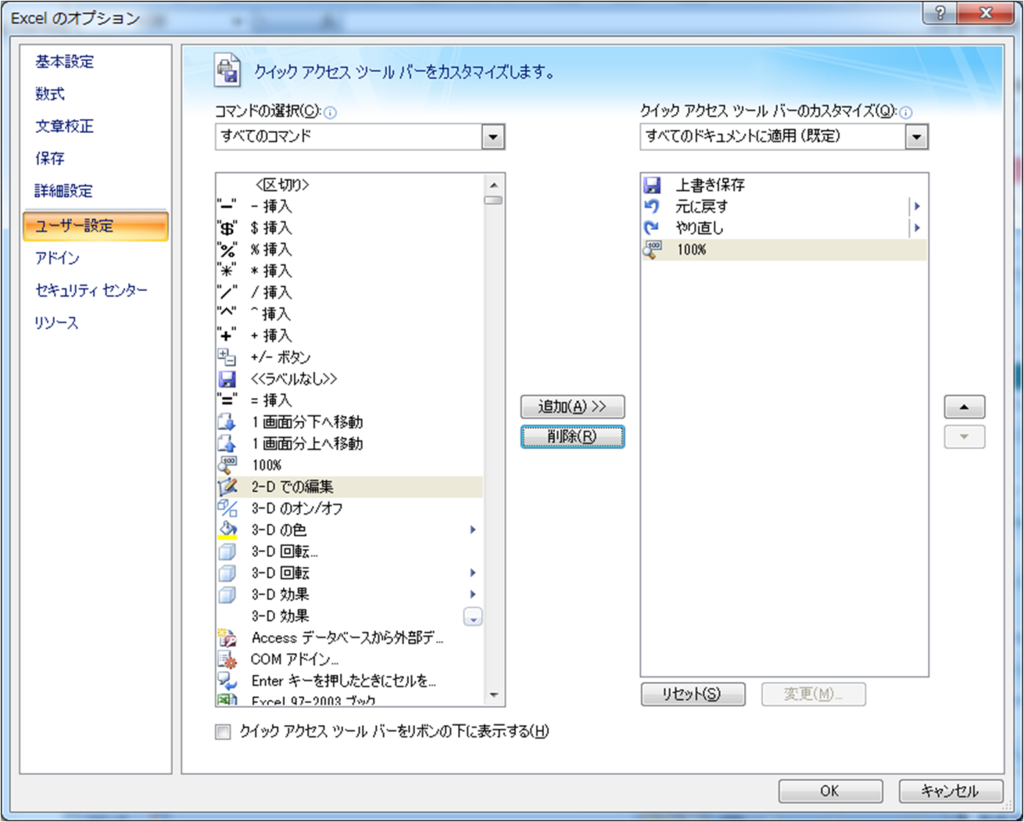Click the '3-D のオン/オフ' icon
Viewport: 1024px width, 822px height.
tap(227, 508)
